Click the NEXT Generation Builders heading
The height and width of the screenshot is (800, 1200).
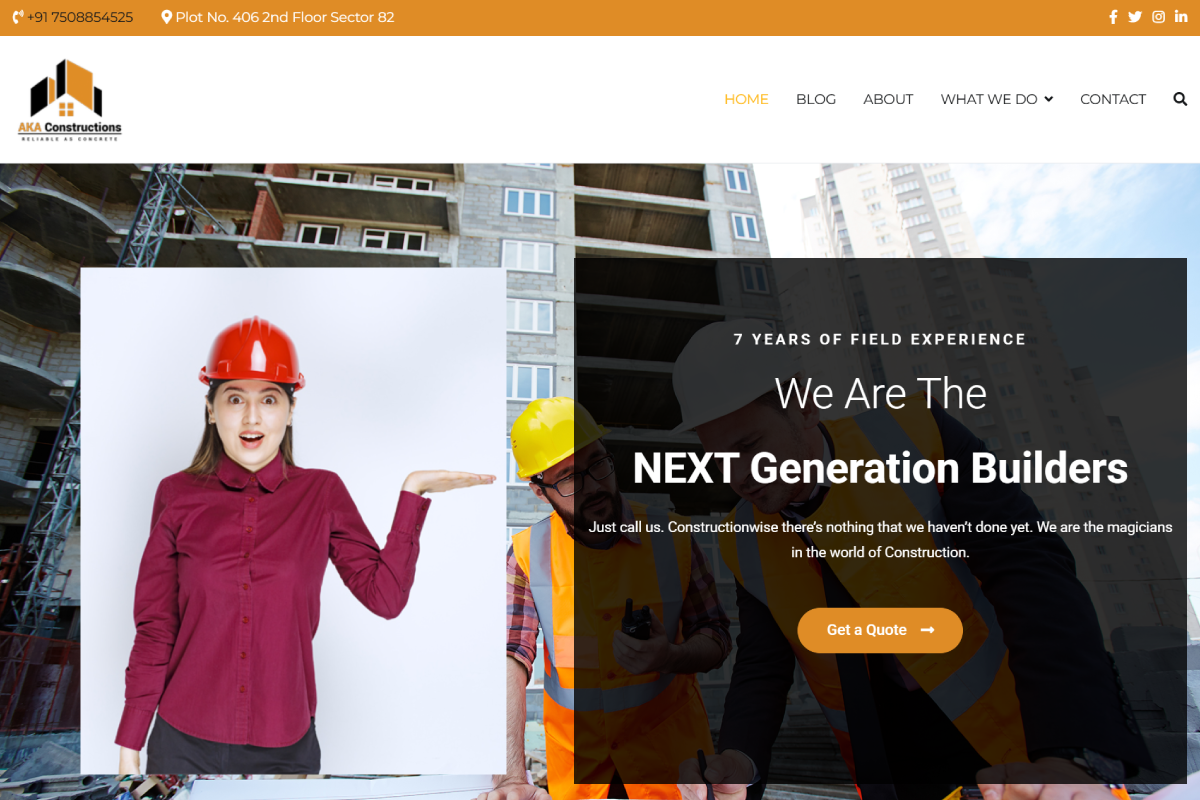[880, 468]
